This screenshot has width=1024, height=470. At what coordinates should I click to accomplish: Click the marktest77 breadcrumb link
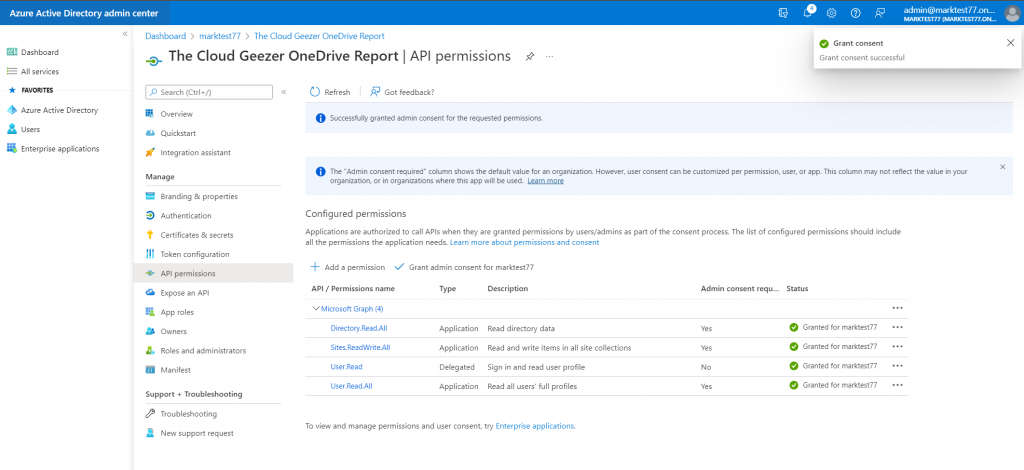pos(219,36)
